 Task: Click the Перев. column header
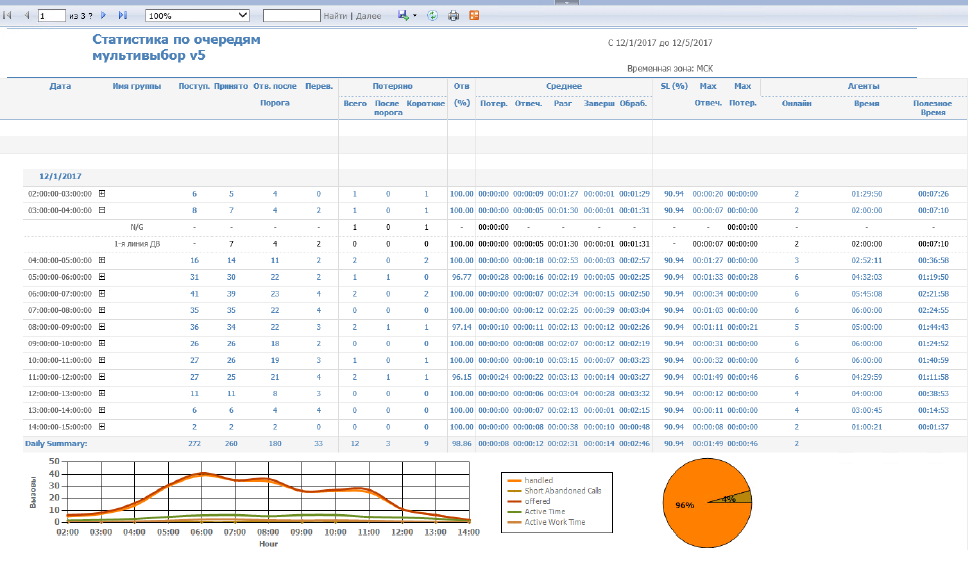click(x=319, y=86)
